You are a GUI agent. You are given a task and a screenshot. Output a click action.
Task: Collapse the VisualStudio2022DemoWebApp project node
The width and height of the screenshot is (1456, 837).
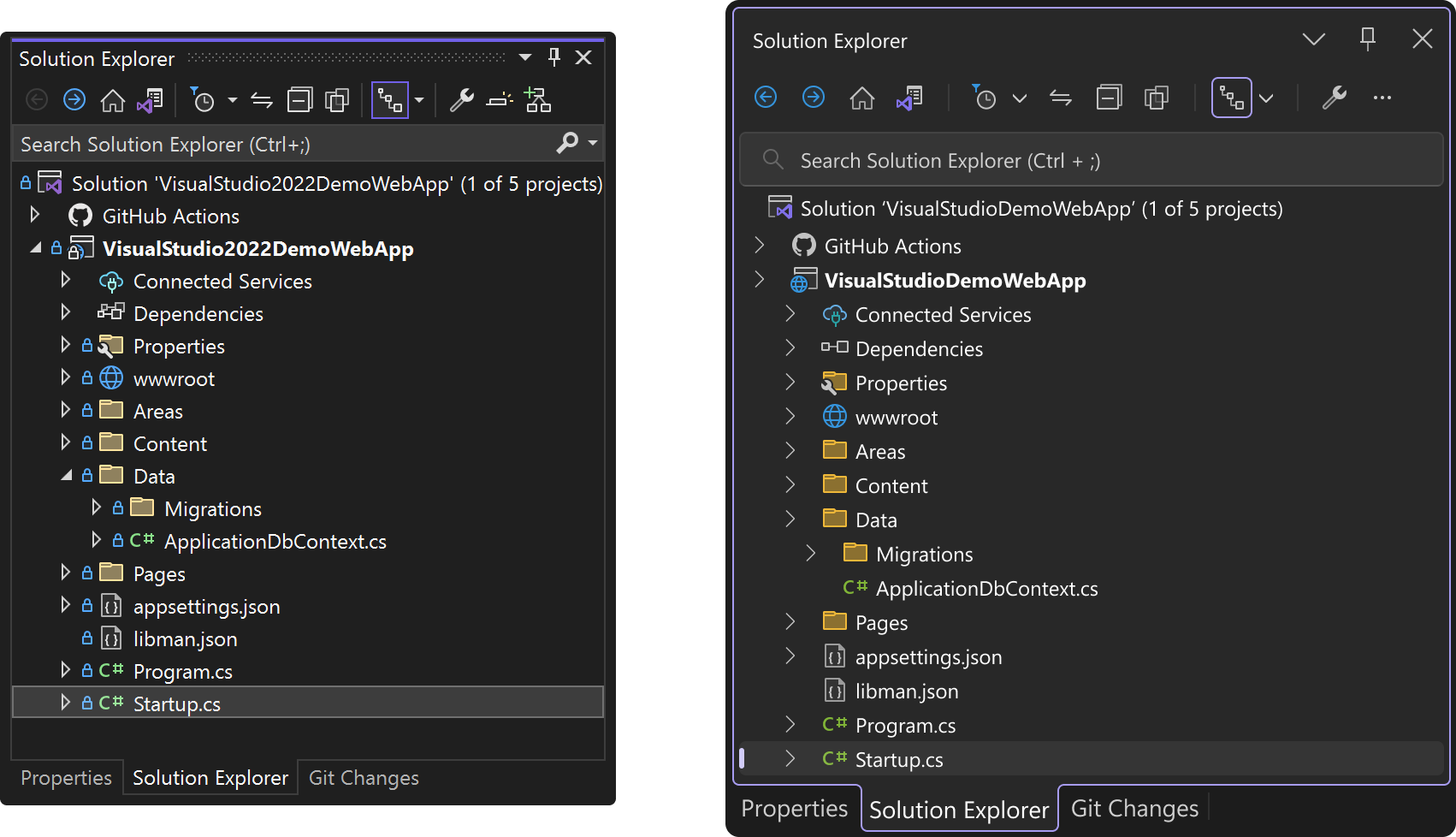click(36, 247)
